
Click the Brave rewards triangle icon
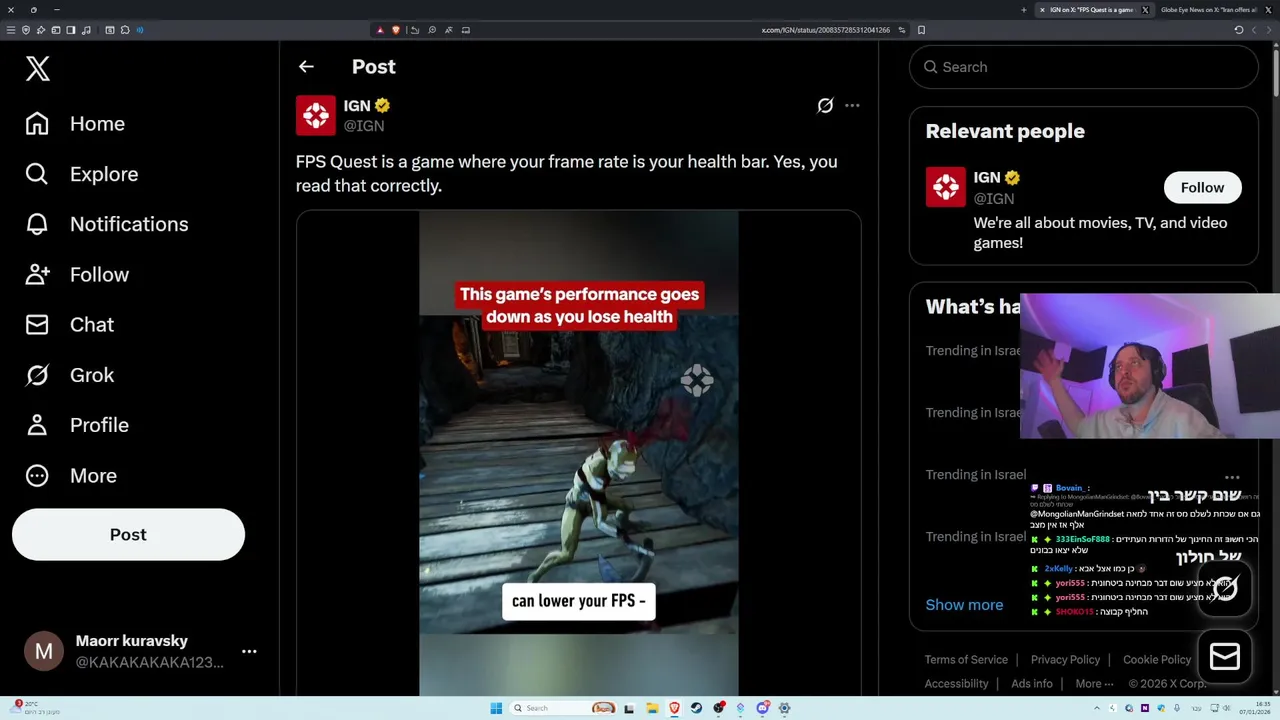(x=380, y=30)
